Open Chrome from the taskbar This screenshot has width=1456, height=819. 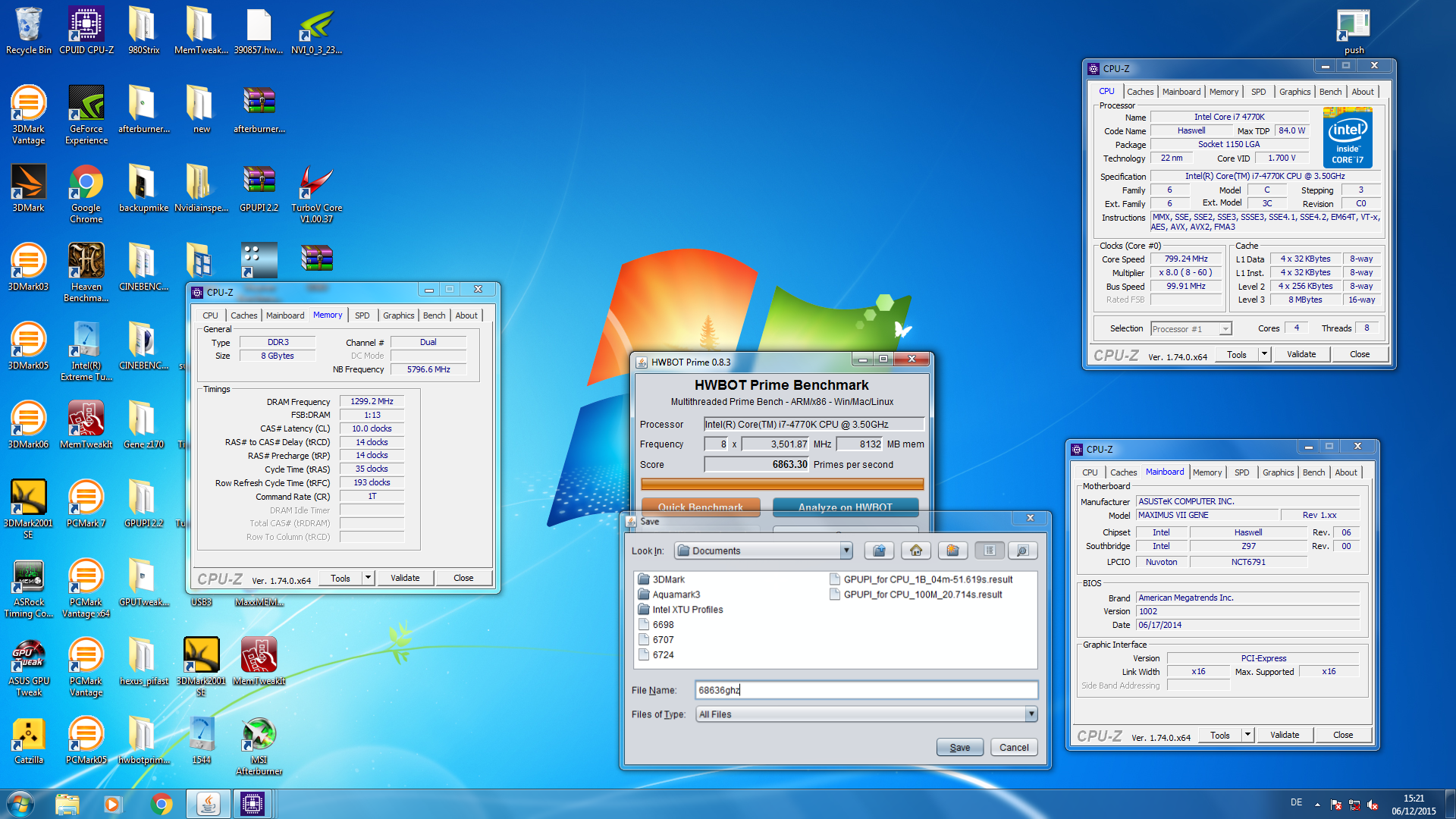click(161, 804)
